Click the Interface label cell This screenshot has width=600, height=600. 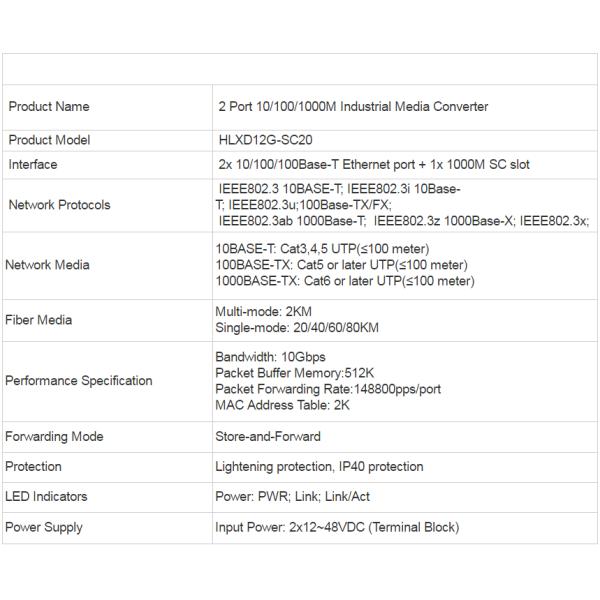pyautogui.click(x=33, y=165)
